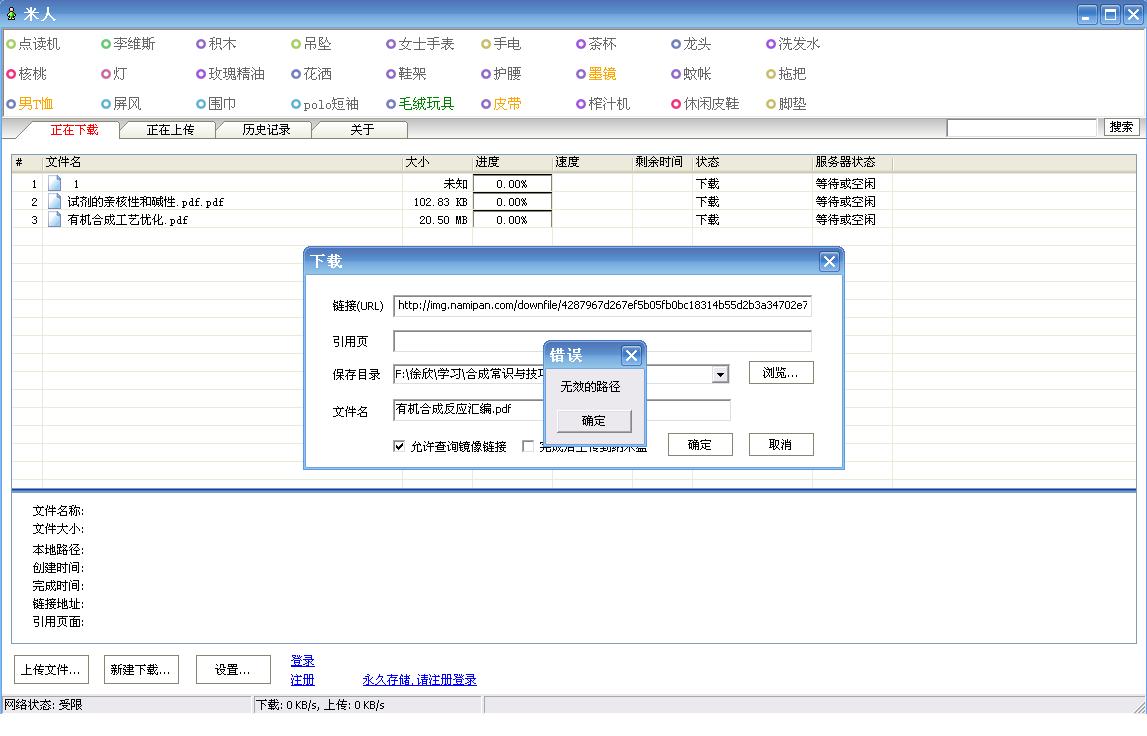Click 确定 in the 错误 dialog

593,421
